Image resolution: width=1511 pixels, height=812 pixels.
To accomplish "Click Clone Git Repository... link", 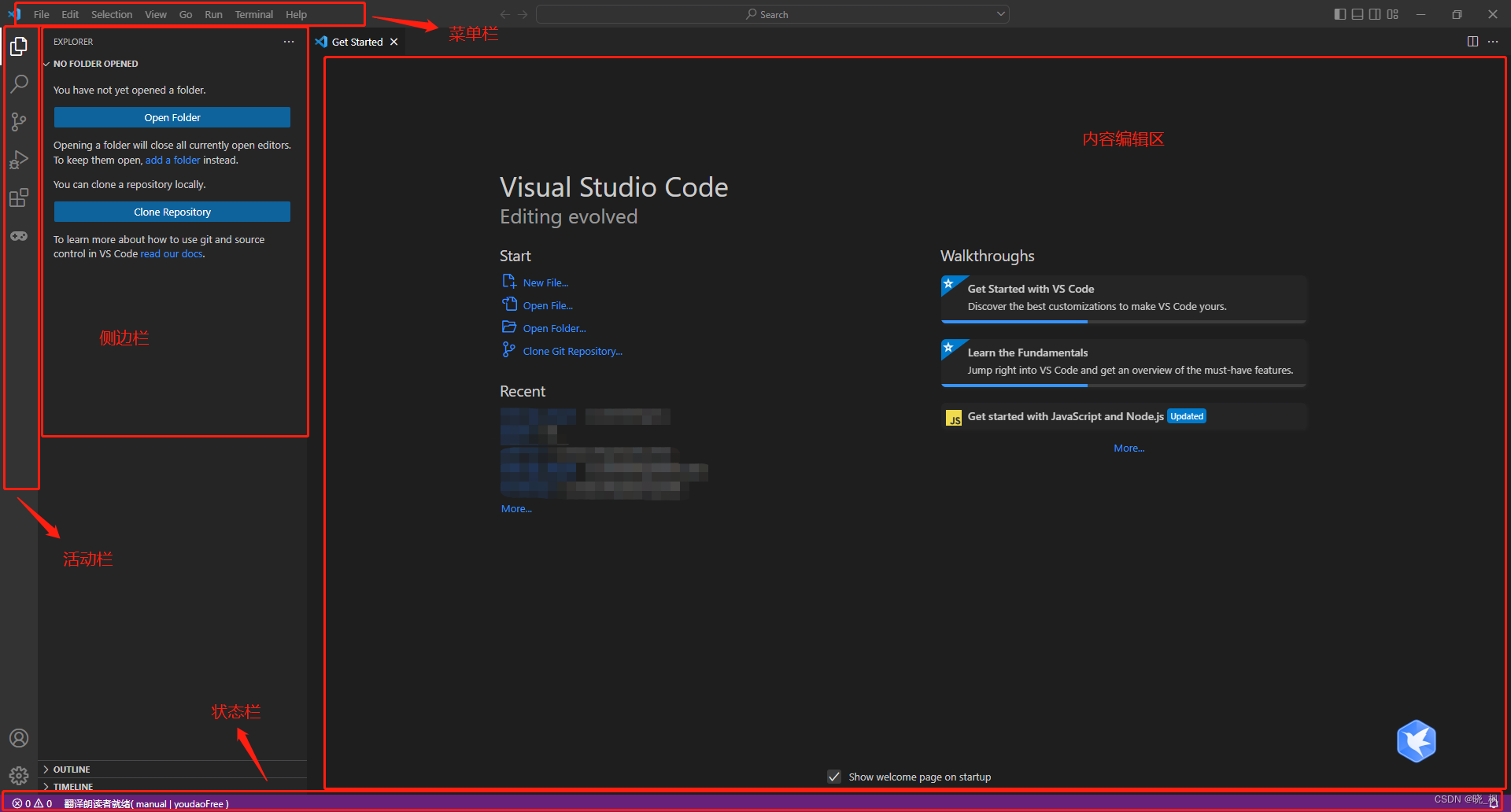I will 572,351.
